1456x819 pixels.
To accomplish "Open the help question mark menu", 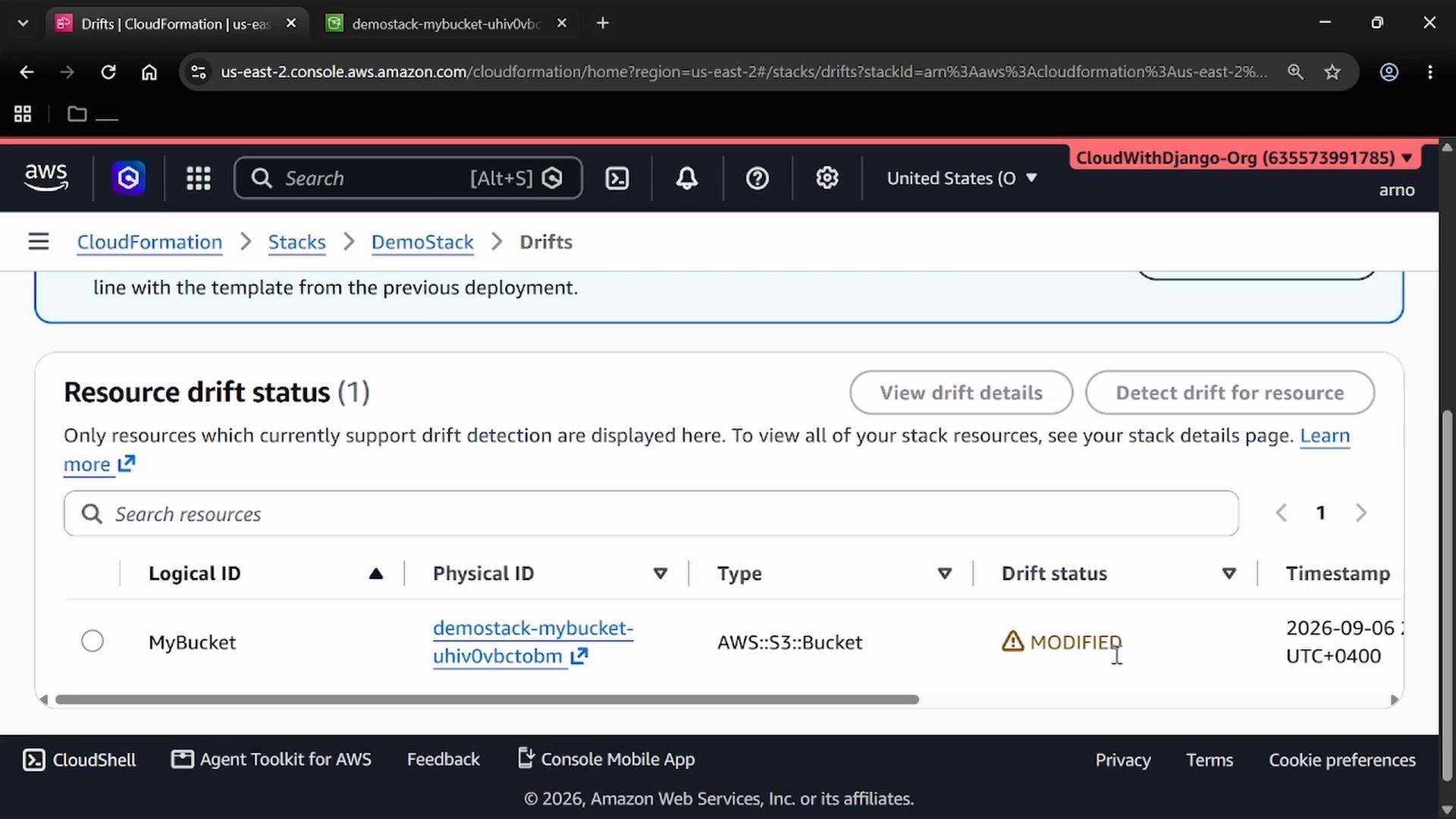I will [758, 178].
